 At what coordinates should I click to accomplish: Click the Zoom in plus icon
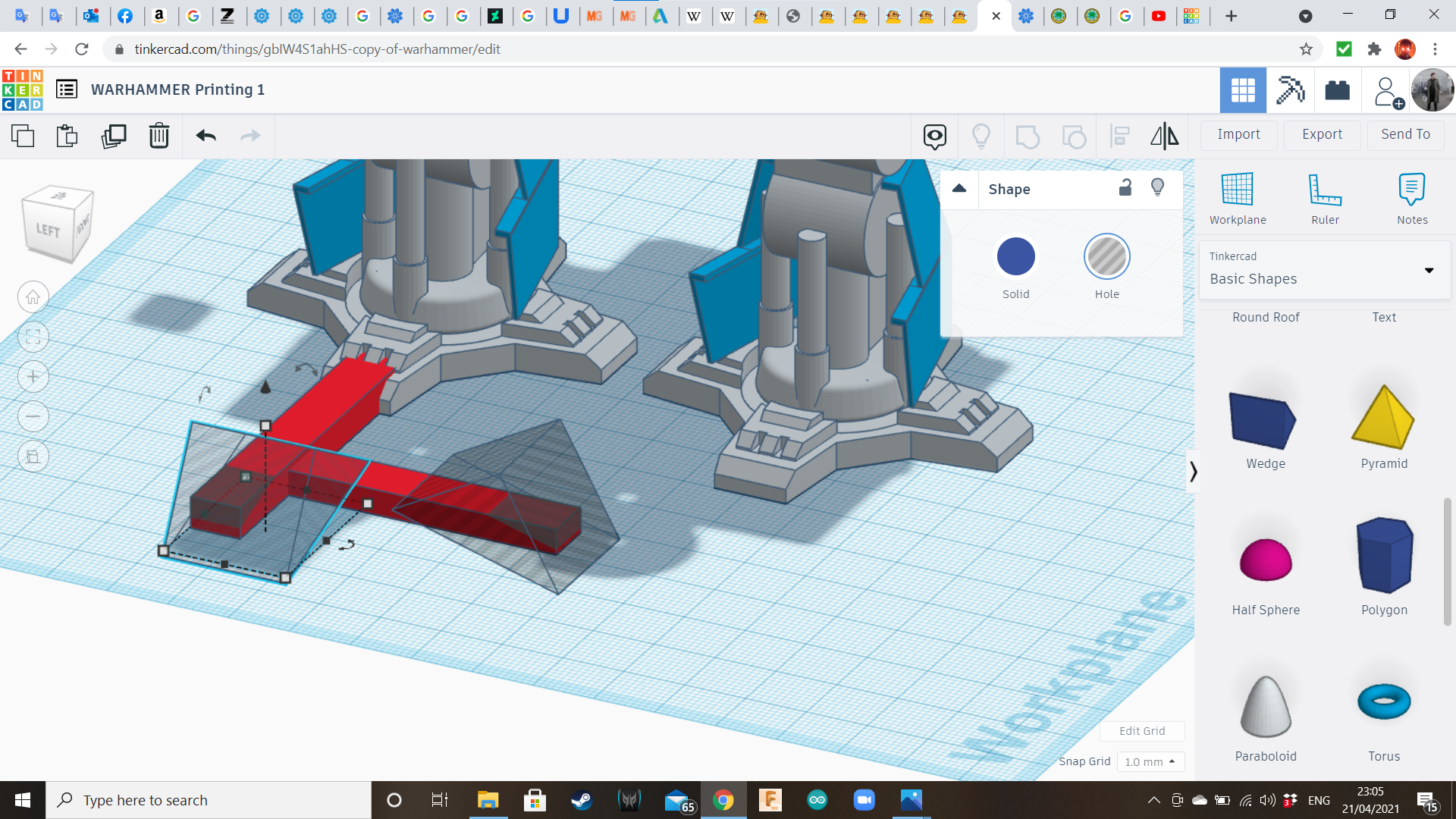click(33, 377)
